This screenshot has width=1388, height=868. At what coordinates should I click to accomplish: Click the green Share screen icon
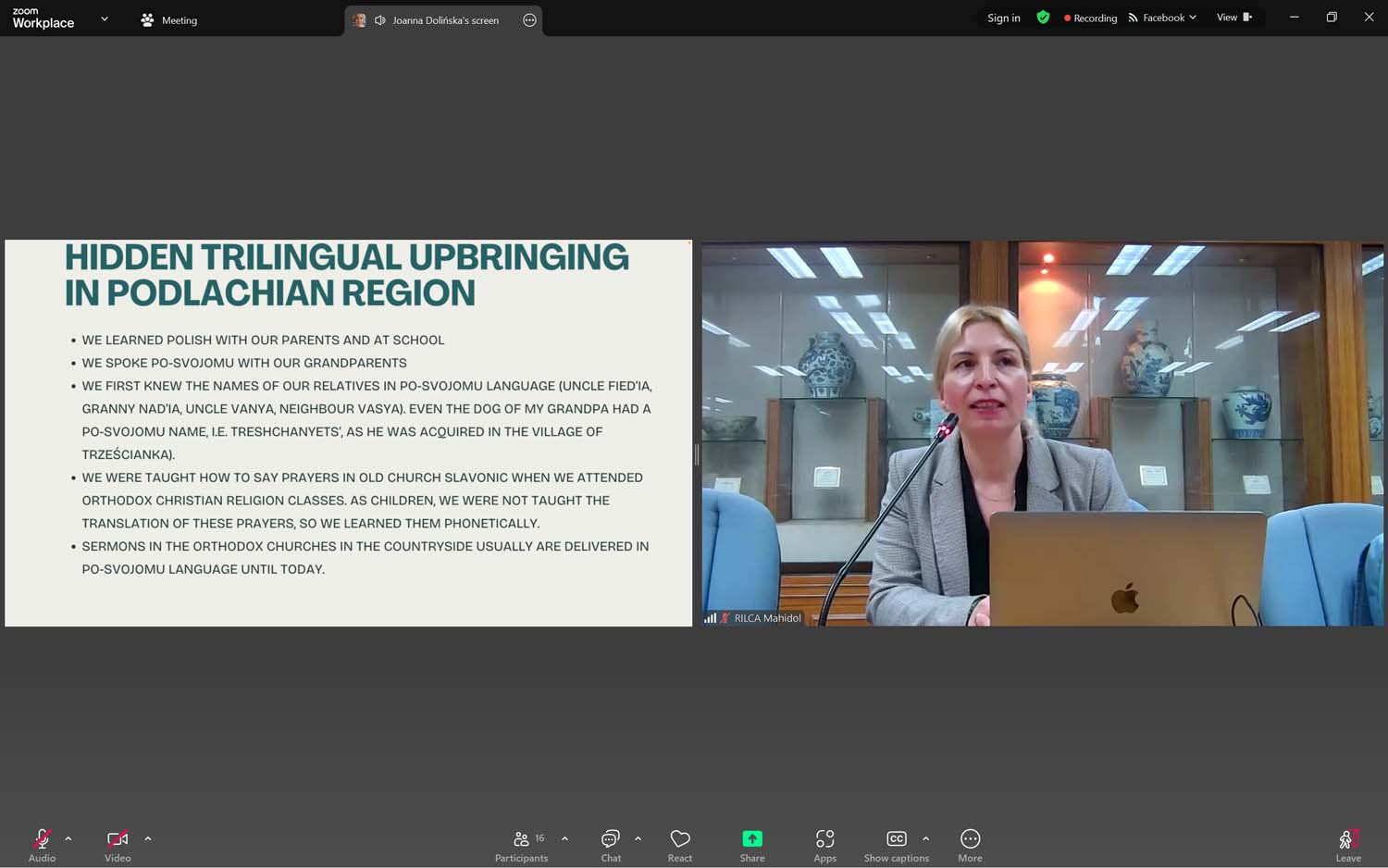[x=752, y=838]
